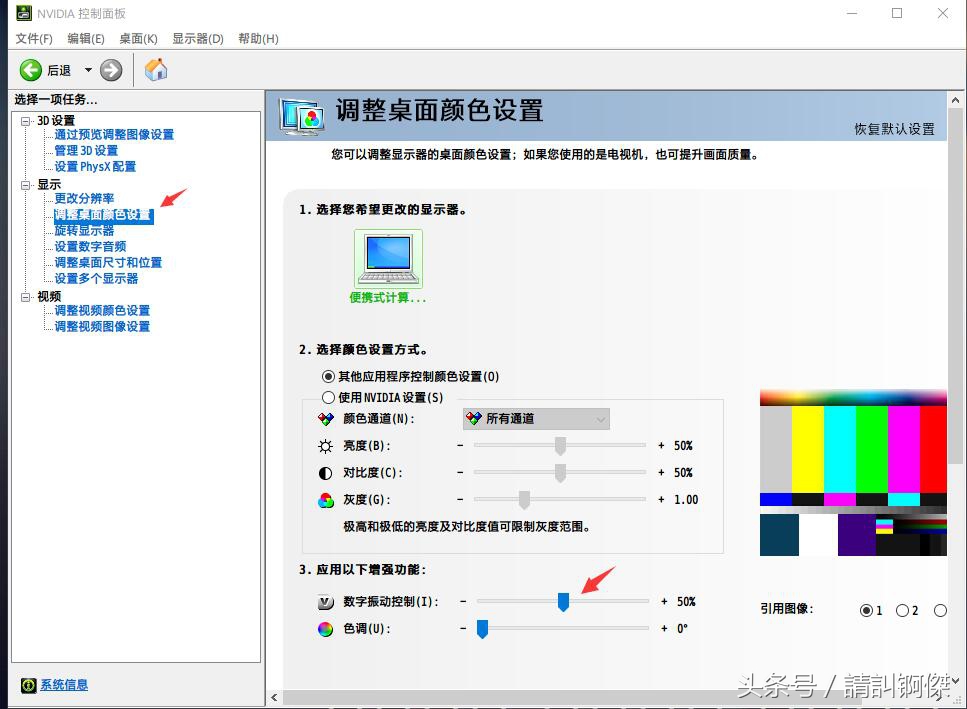
Task: Select the laptop display icon
Action: 388,258
